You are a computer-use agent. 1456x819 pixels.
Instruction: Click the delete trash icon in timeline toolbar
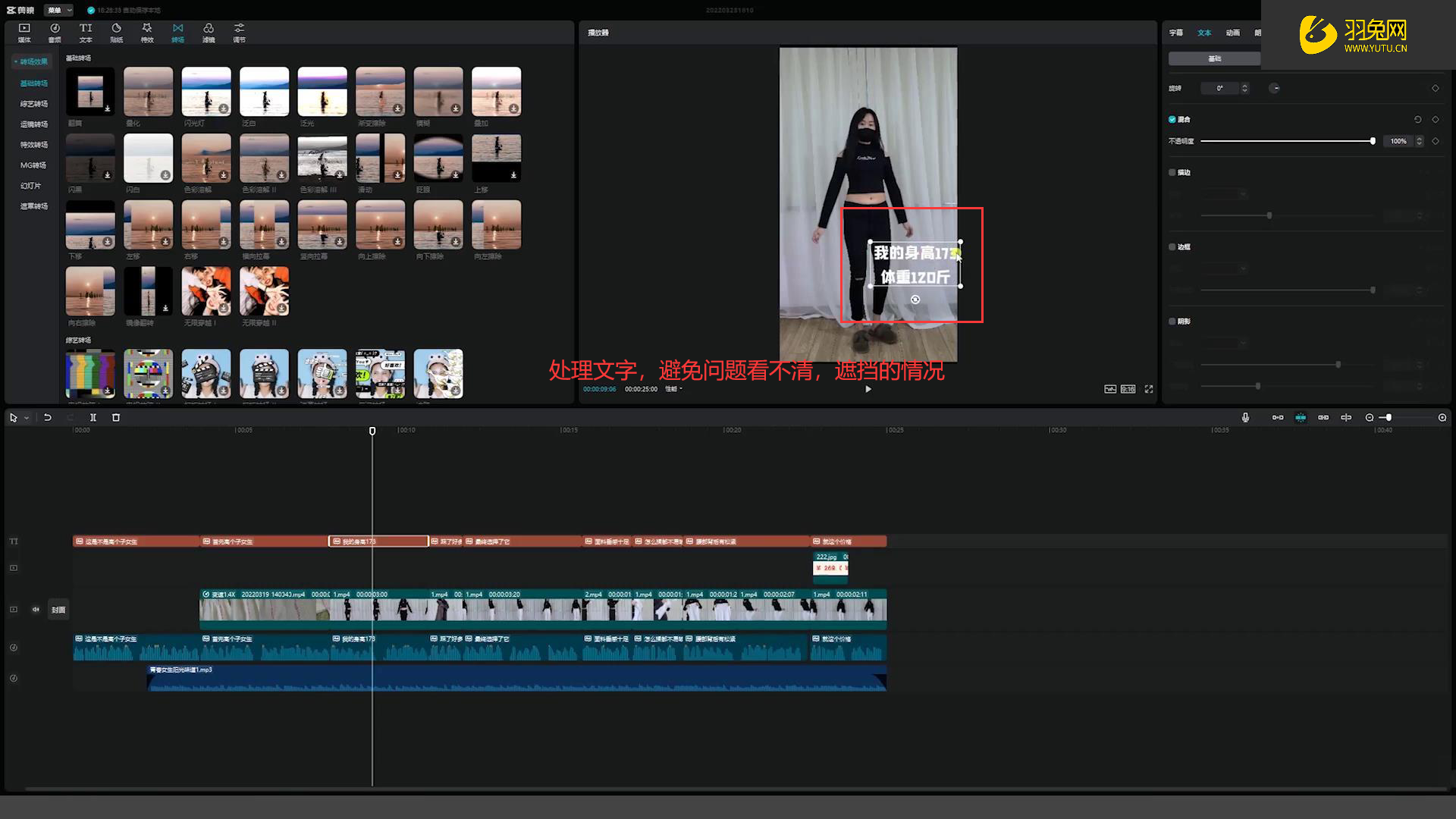[x=116, y=418]
